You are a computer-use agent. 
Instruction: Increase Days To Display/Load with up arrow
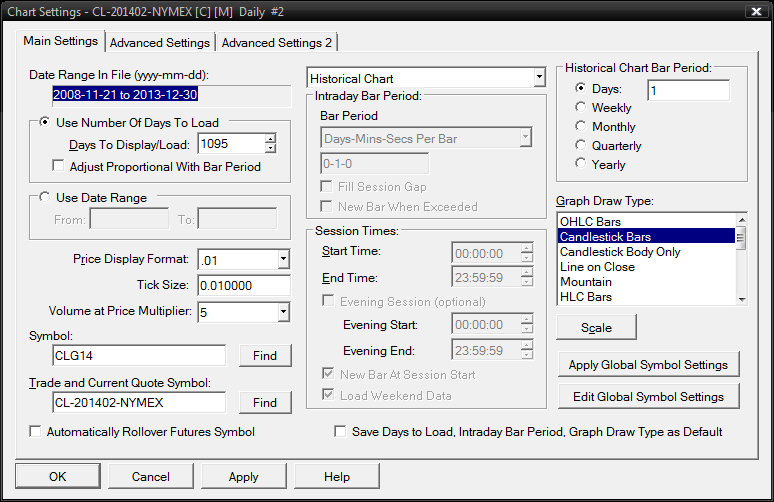click(270, 139)
